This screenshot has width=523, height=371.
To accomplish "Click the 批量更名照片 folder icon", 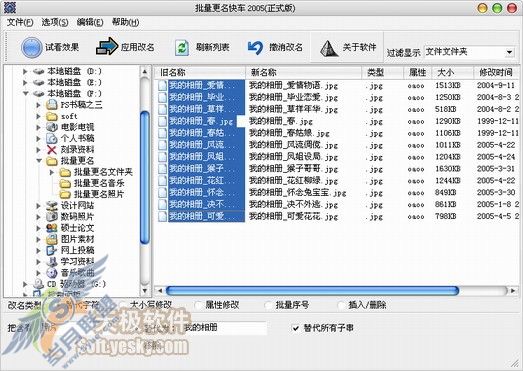I will pos(65,194).
